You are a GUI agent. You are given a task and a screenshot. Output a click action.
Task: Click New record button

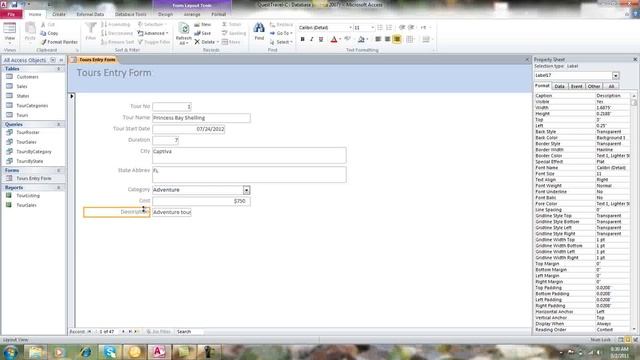pyautogui.click(x=202, y=24)
